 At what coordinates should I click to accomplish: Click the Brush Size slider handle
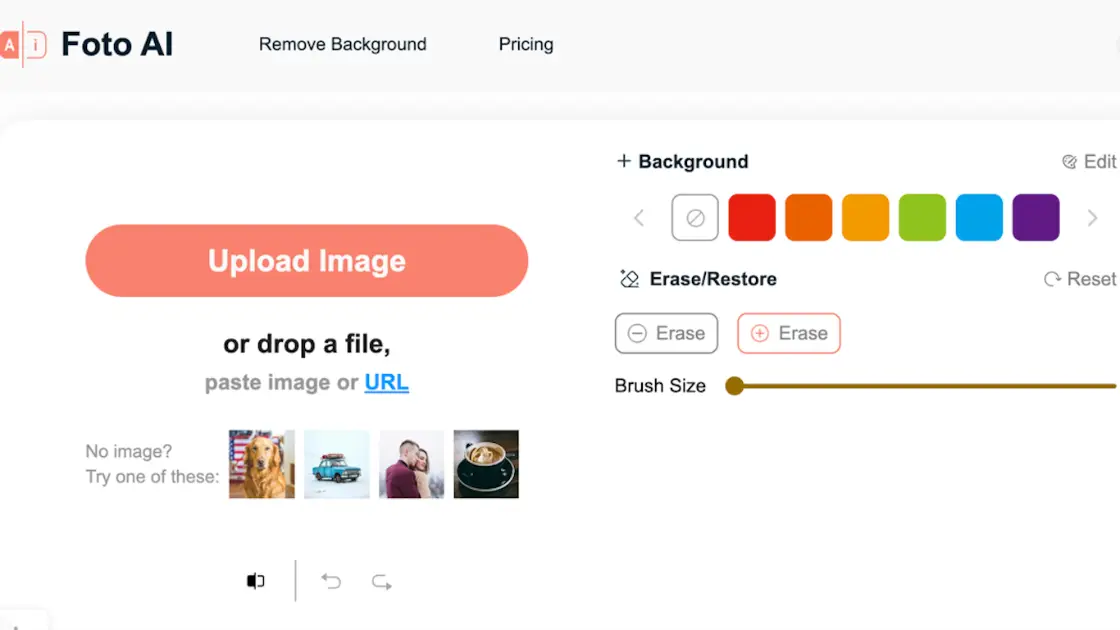coord(734,386)
